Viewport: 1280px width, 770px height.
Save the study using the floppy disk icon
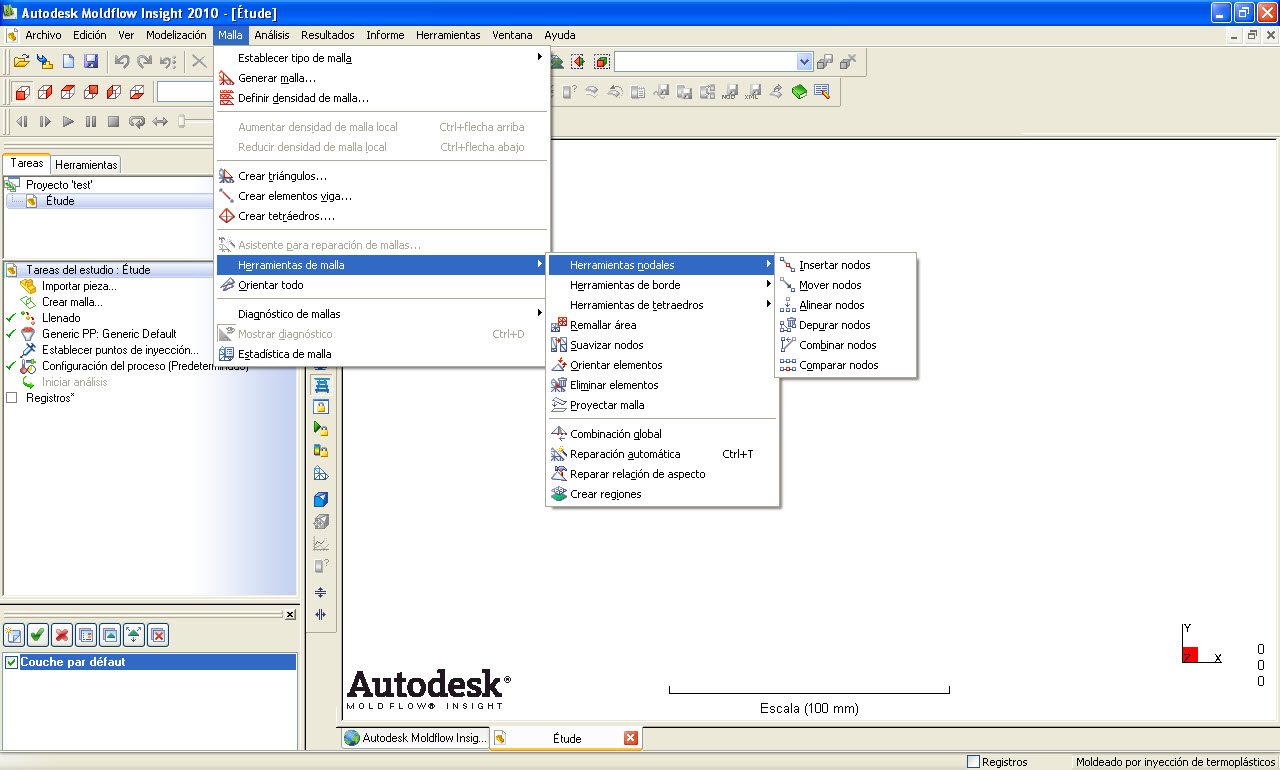point(91,62)
